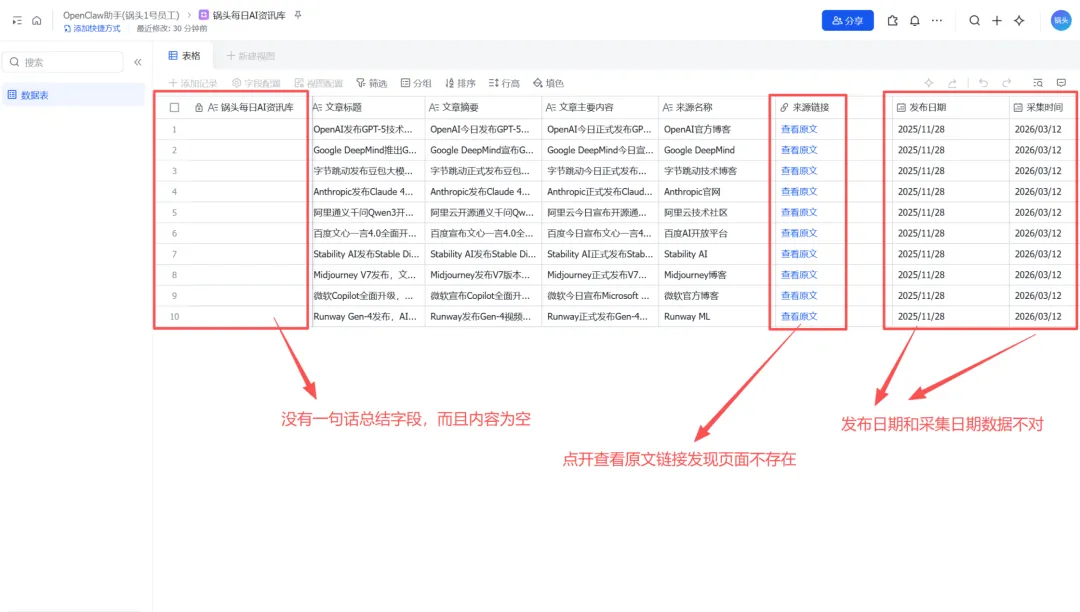Click the share-arrow icon in table toolbar
1080x612 pixels.
[x=952, y=83]
